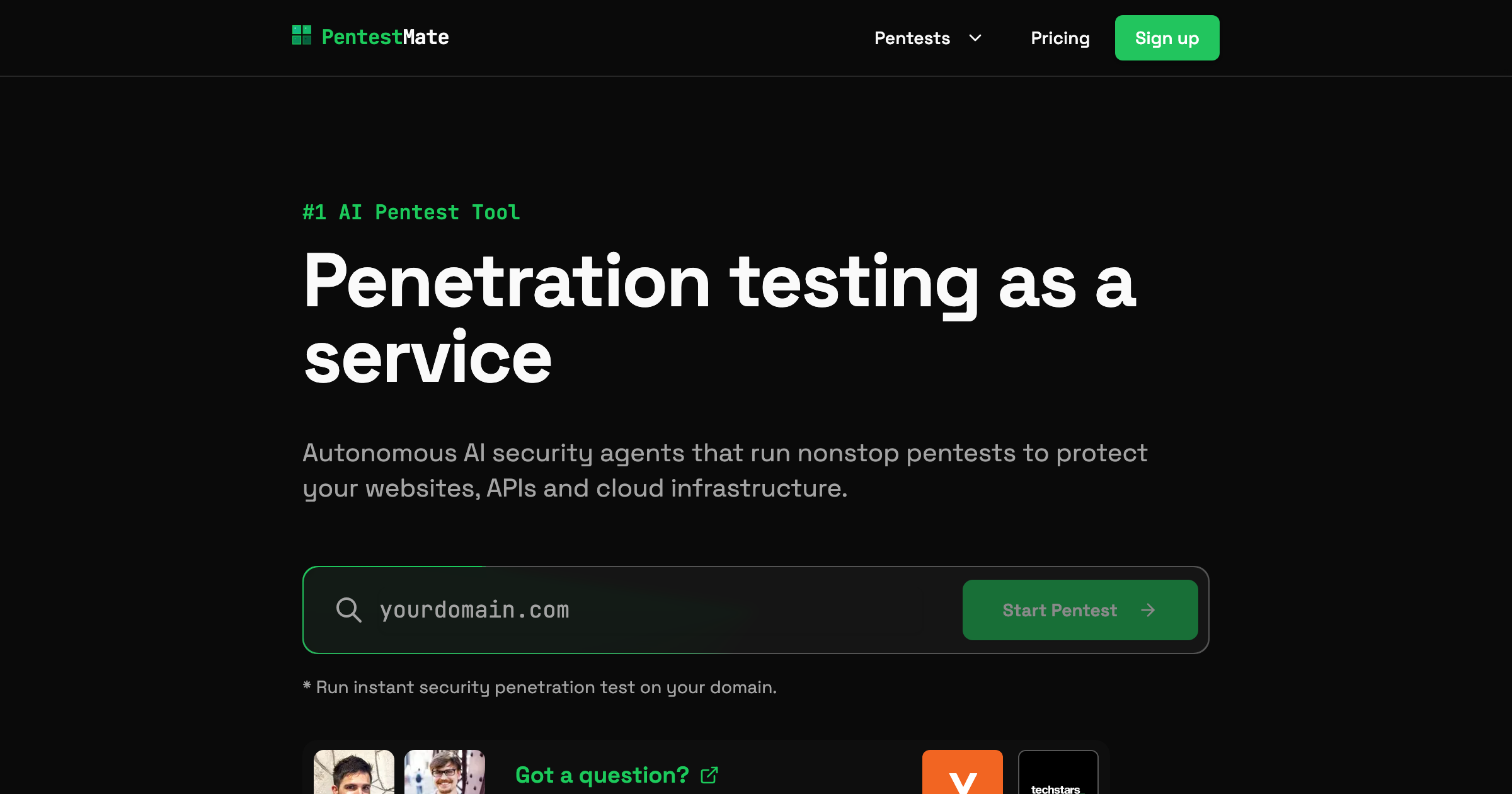Click the Y Combinator orange logo
The height and width of the screenshot is (794, 1512).
[962, 780]
